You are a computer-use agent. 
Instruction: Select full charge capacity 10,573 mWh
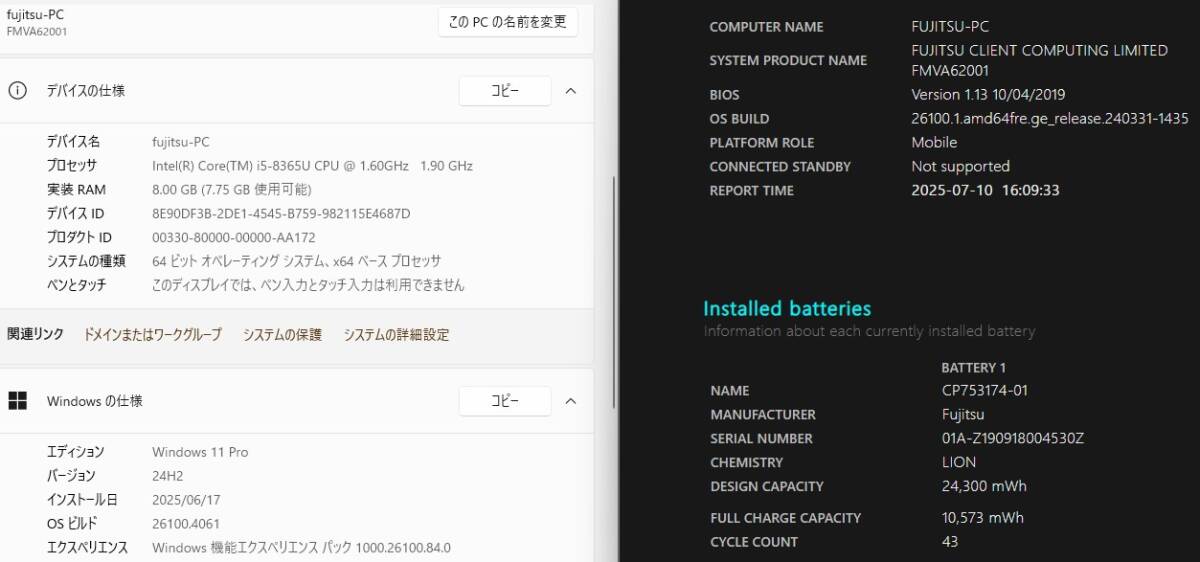click(982, 518)
